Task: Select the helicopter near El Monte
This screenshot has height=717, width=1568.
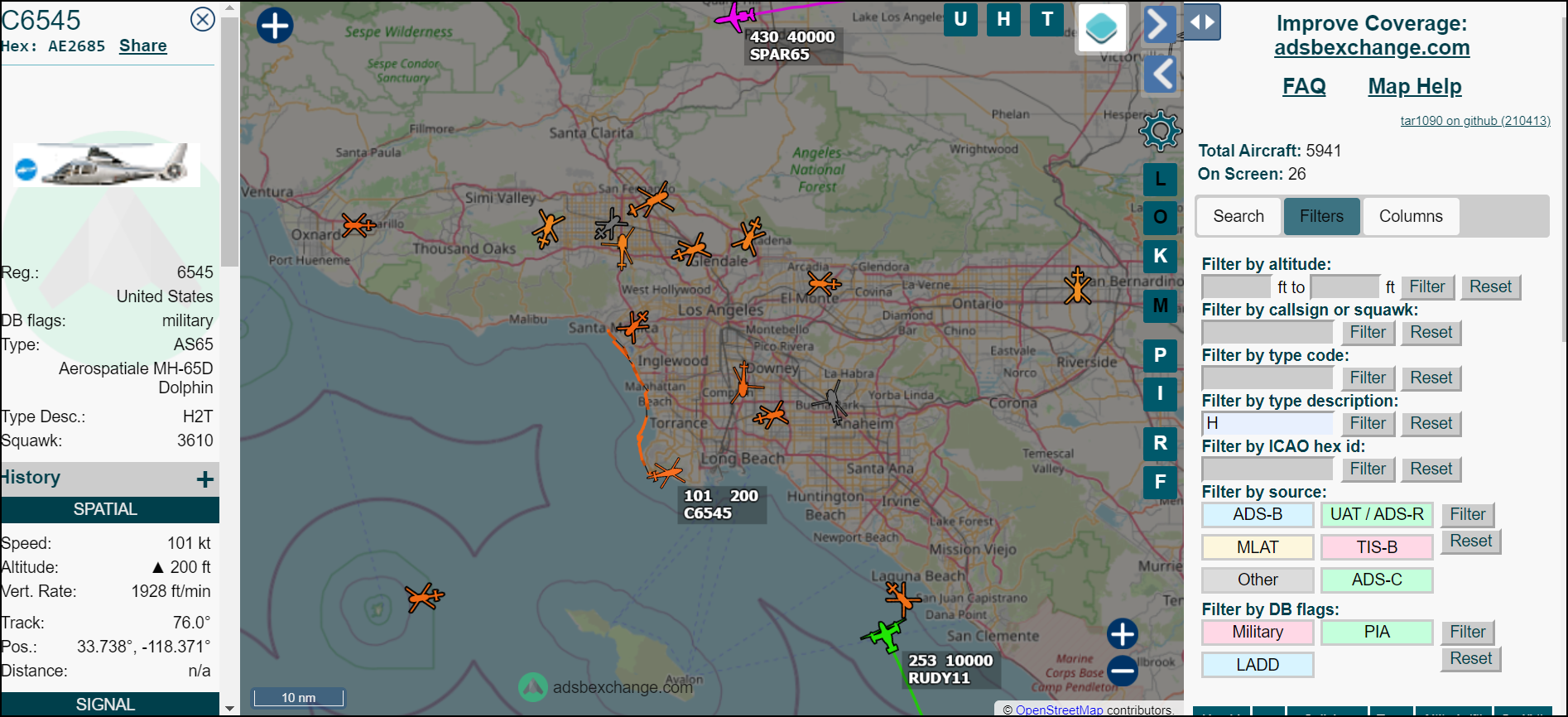Action: coord(823,283)
